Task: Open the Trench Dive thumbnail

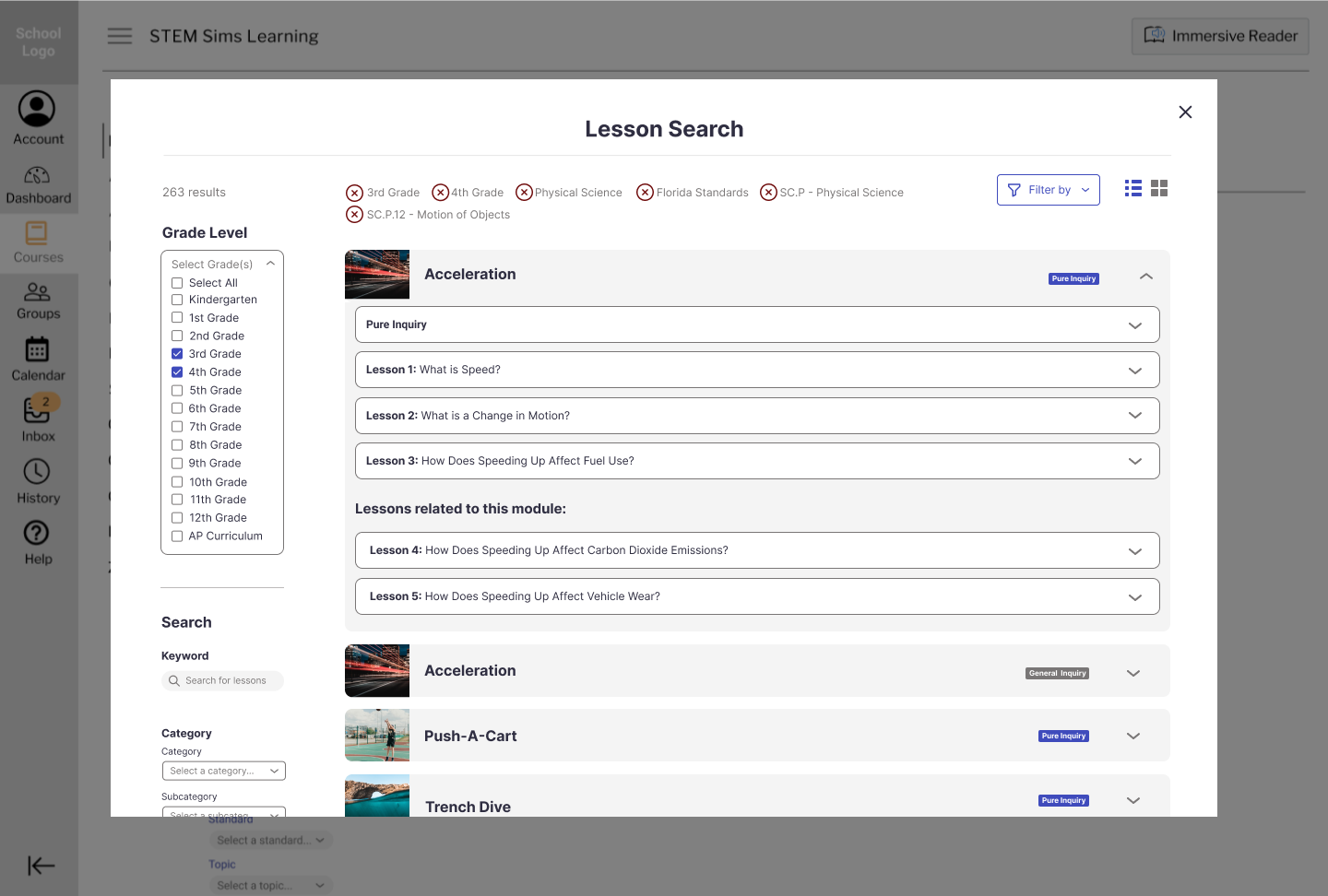Action: click(x=377, y=796)
